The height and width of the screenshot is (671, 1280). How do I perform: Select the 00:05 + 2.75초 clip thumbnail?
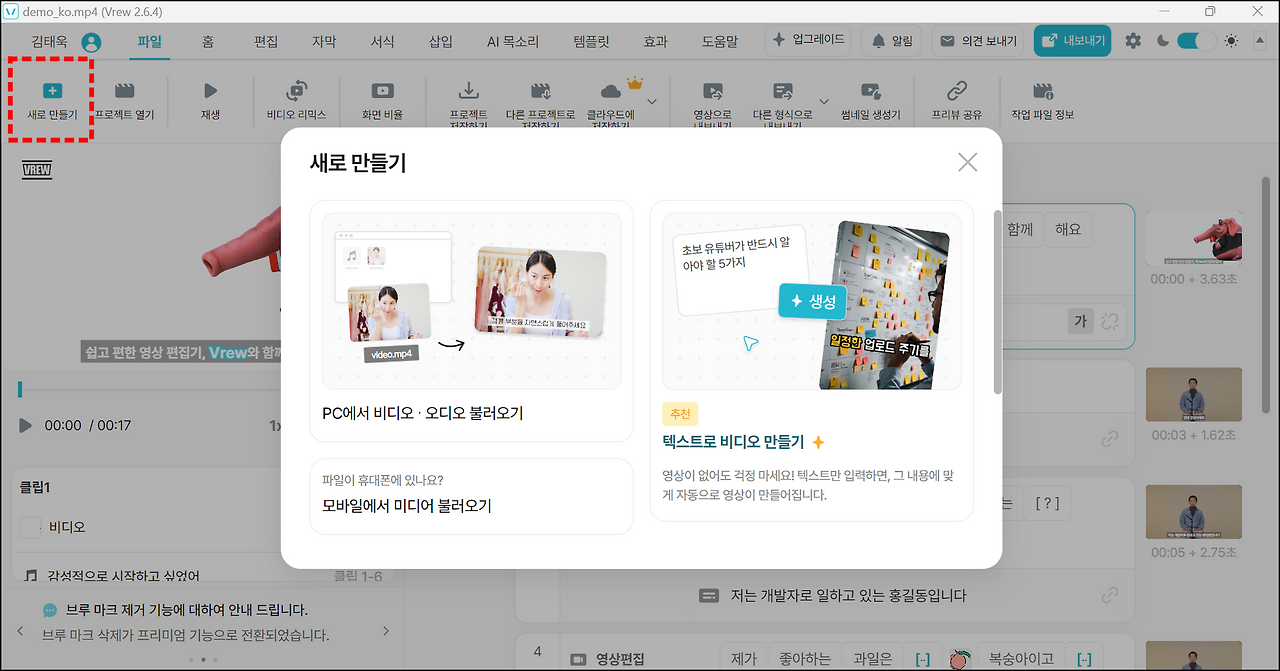pos(1193,511)
